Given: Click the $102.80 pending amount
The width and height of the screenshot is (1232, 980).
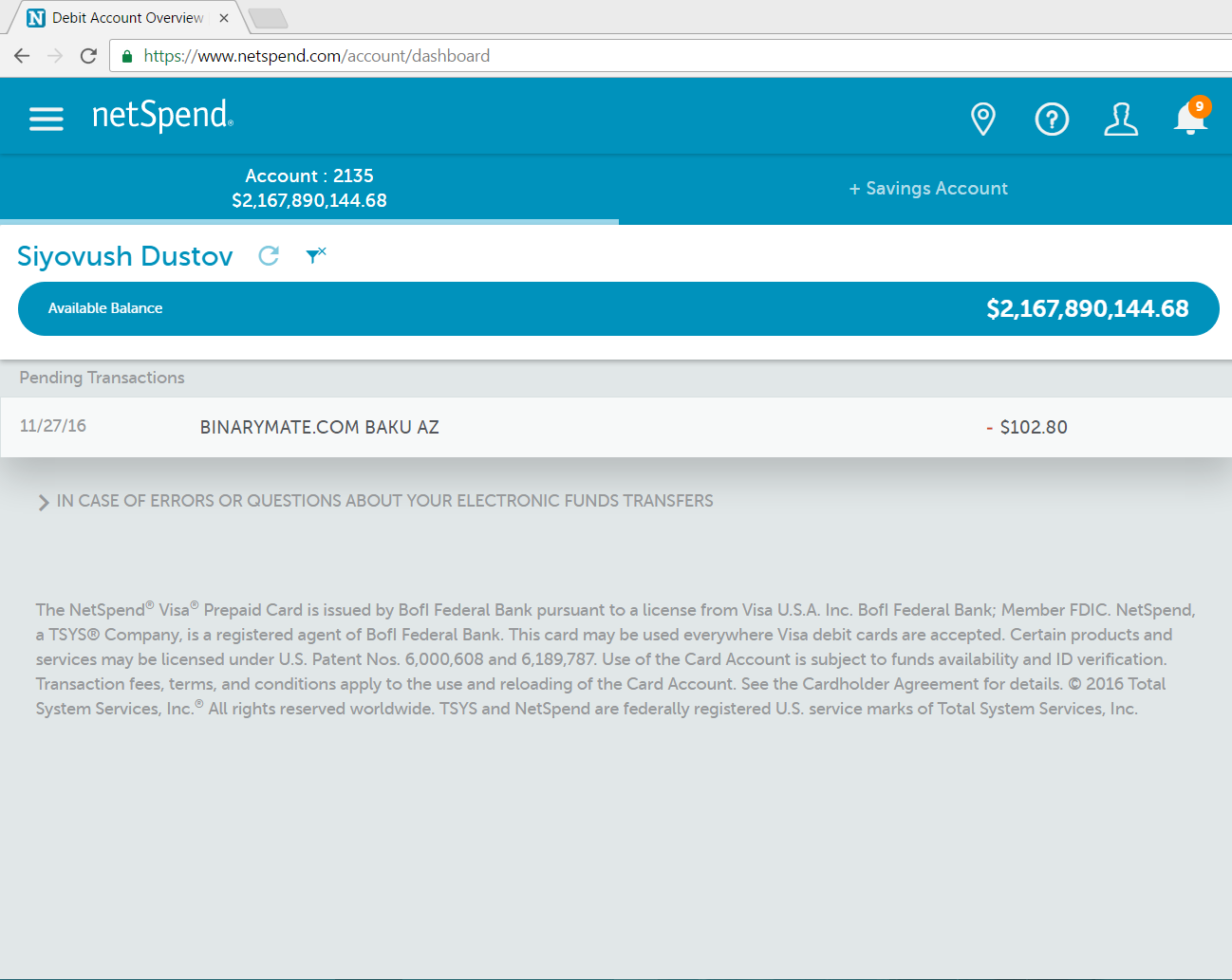Looking at the screenshot, I should point(1027,427).
